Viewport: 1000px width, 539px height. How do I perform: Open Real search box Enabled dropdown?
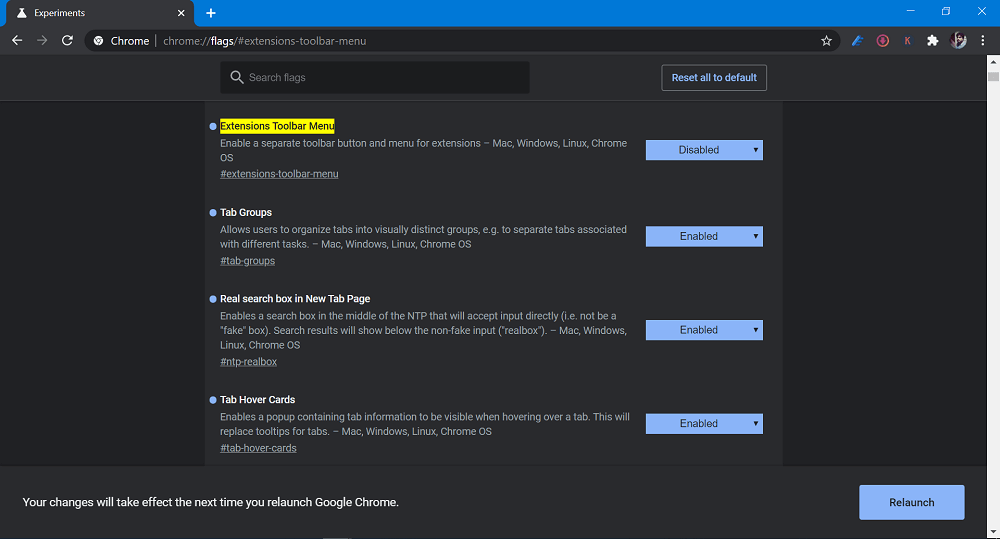[x=704, y=330]
